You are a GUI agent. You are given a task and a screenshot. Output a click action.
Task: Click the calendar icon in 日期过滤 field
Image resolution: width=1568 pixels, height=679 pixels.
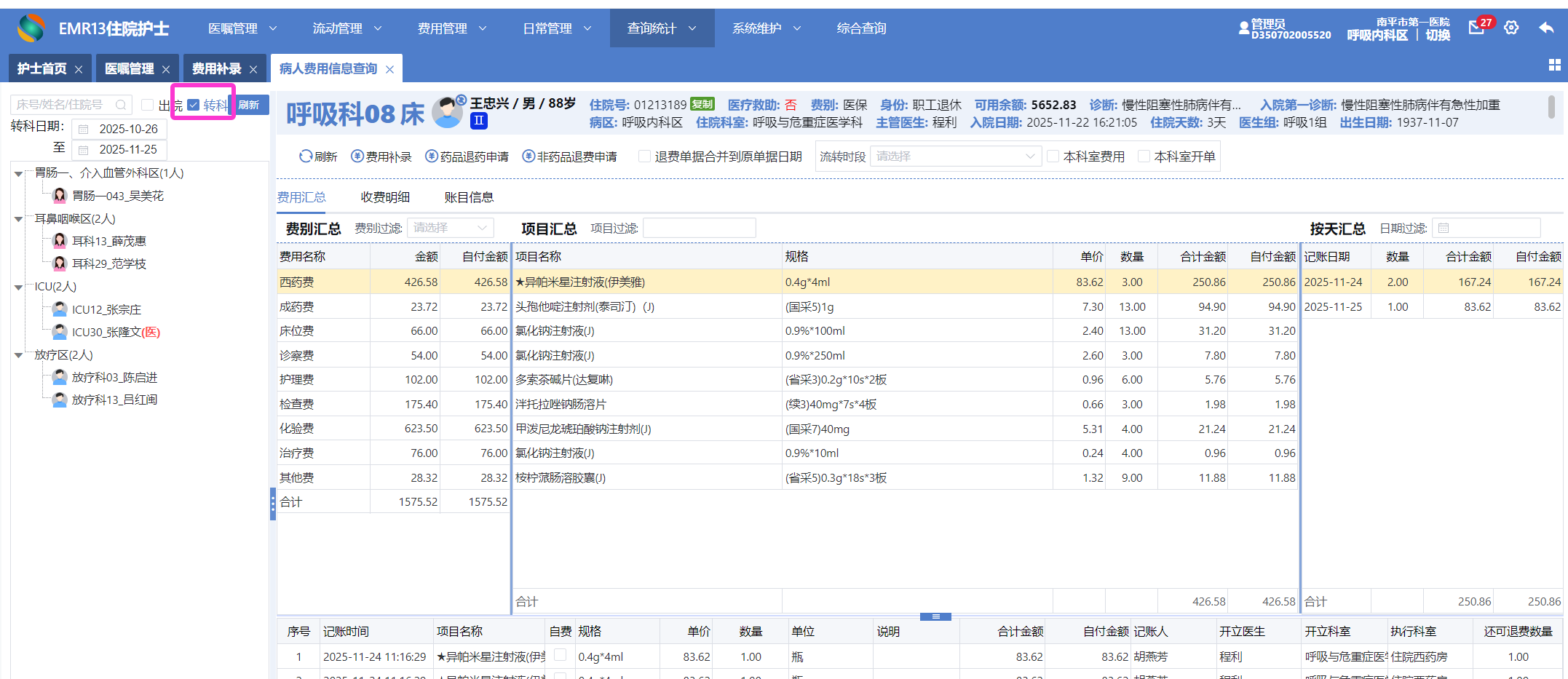1444,229
